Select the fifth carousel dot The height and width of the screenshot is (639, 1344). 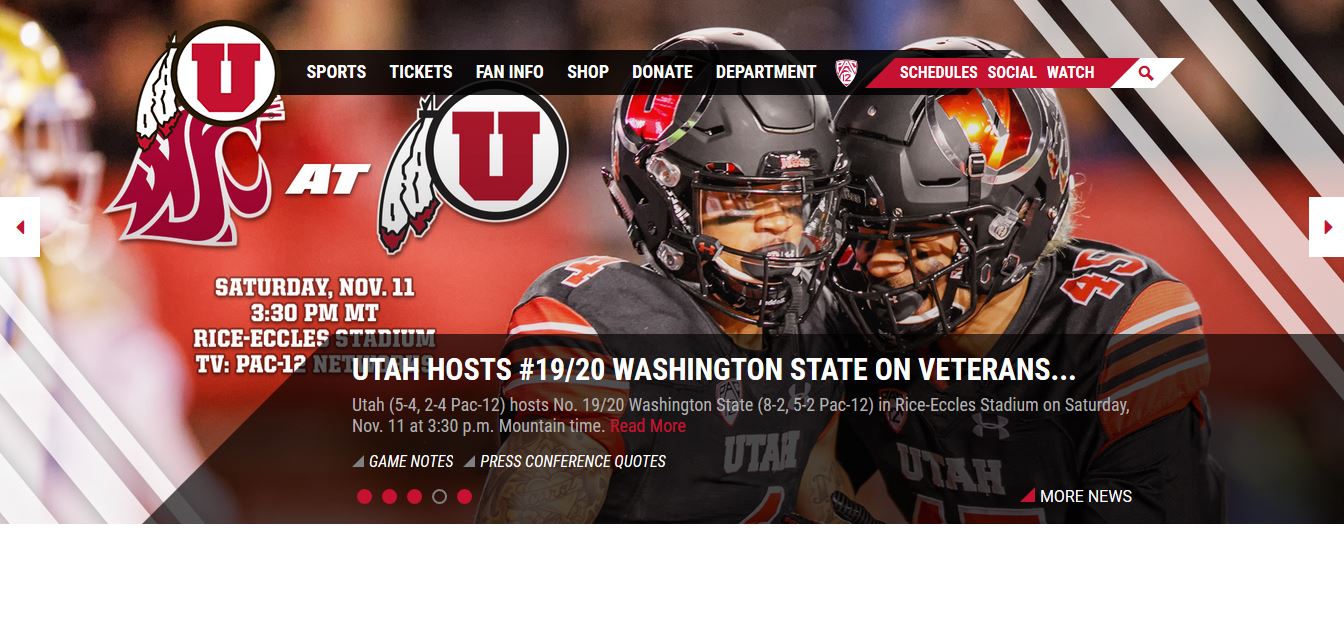coord(464,496)
